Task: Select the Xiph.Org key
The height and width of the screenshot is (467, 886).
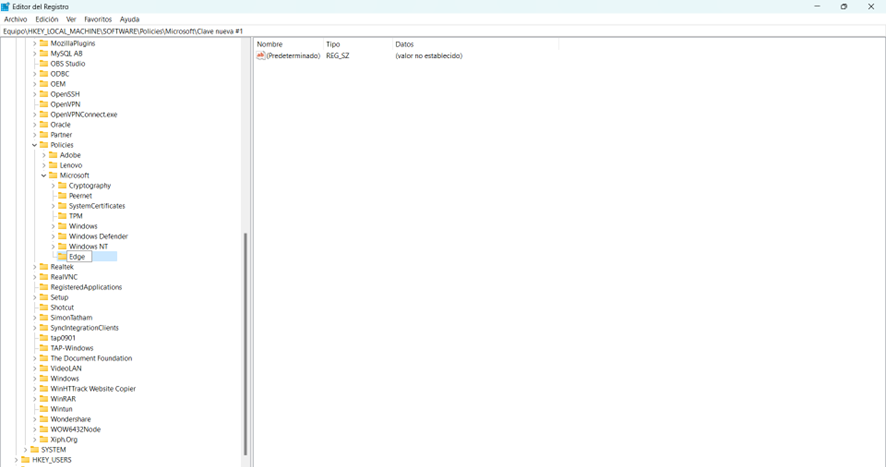Action: (x=64, y=440)
